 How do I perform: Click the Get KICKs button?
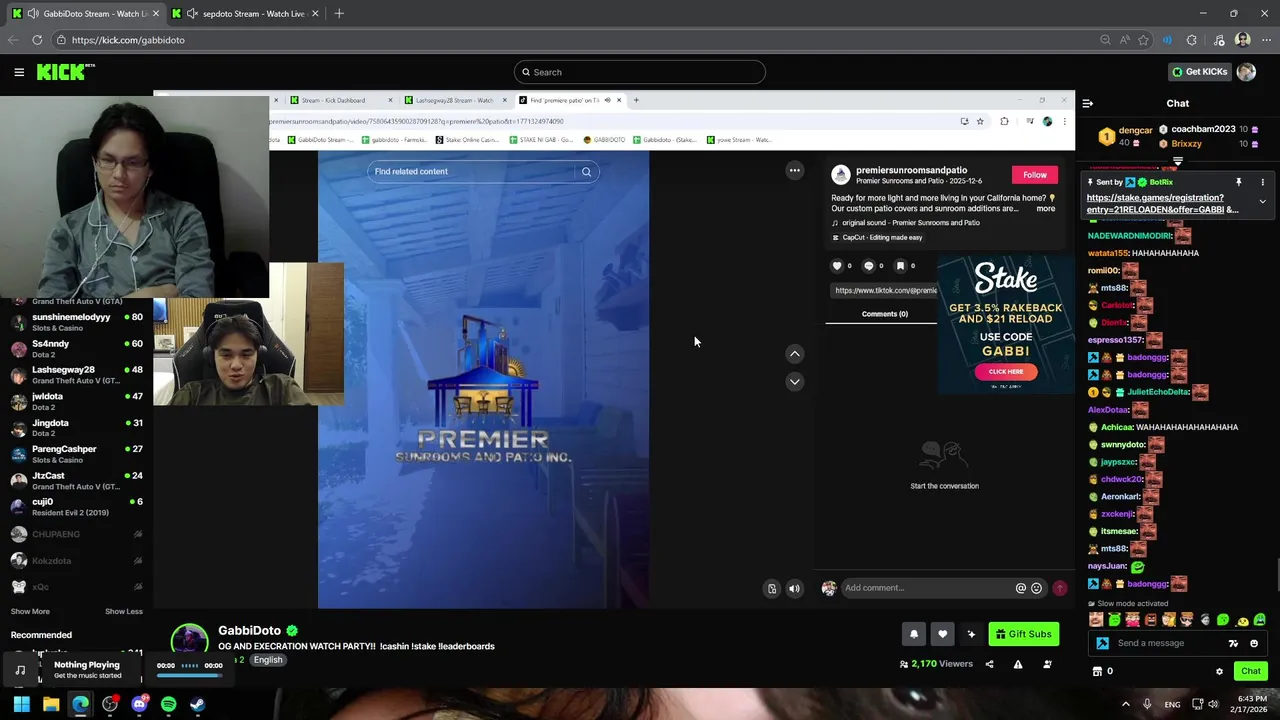1199,72
